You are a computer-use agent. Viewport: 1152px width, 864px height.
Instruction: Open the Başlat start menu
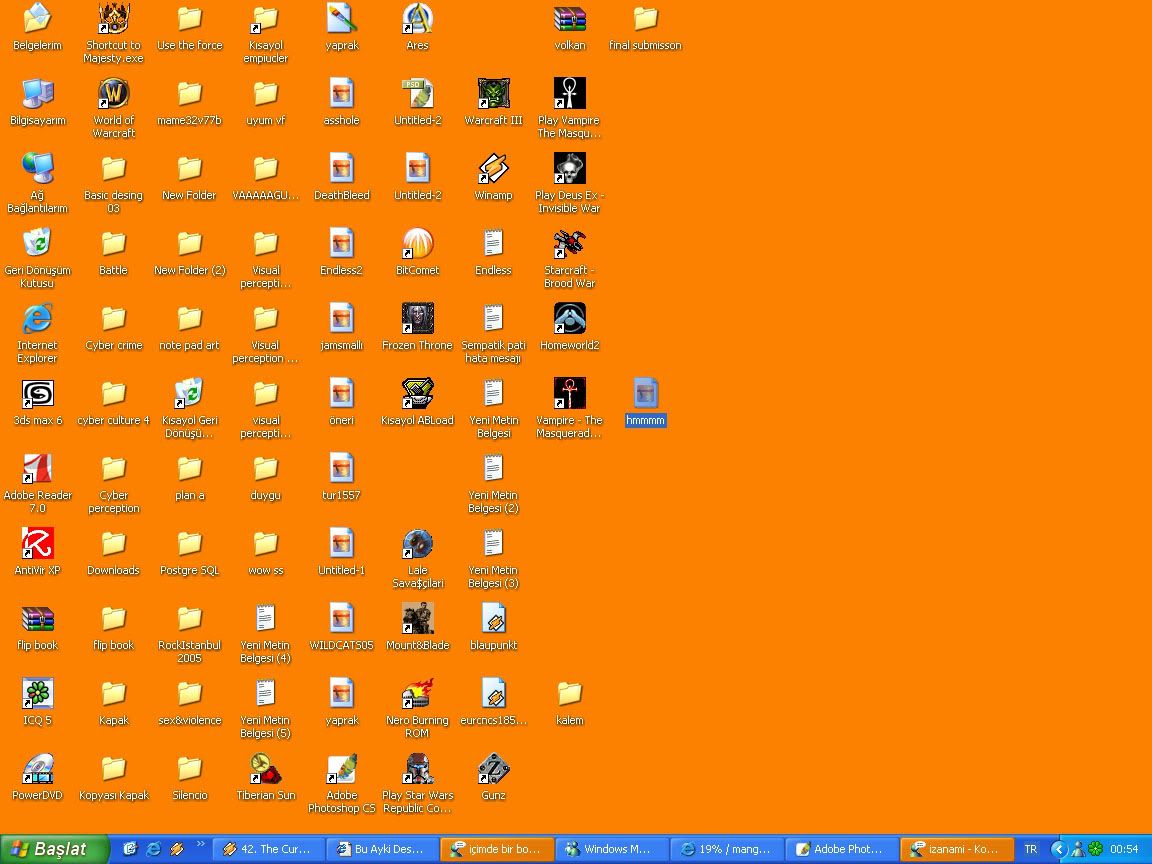click(54, 849)
